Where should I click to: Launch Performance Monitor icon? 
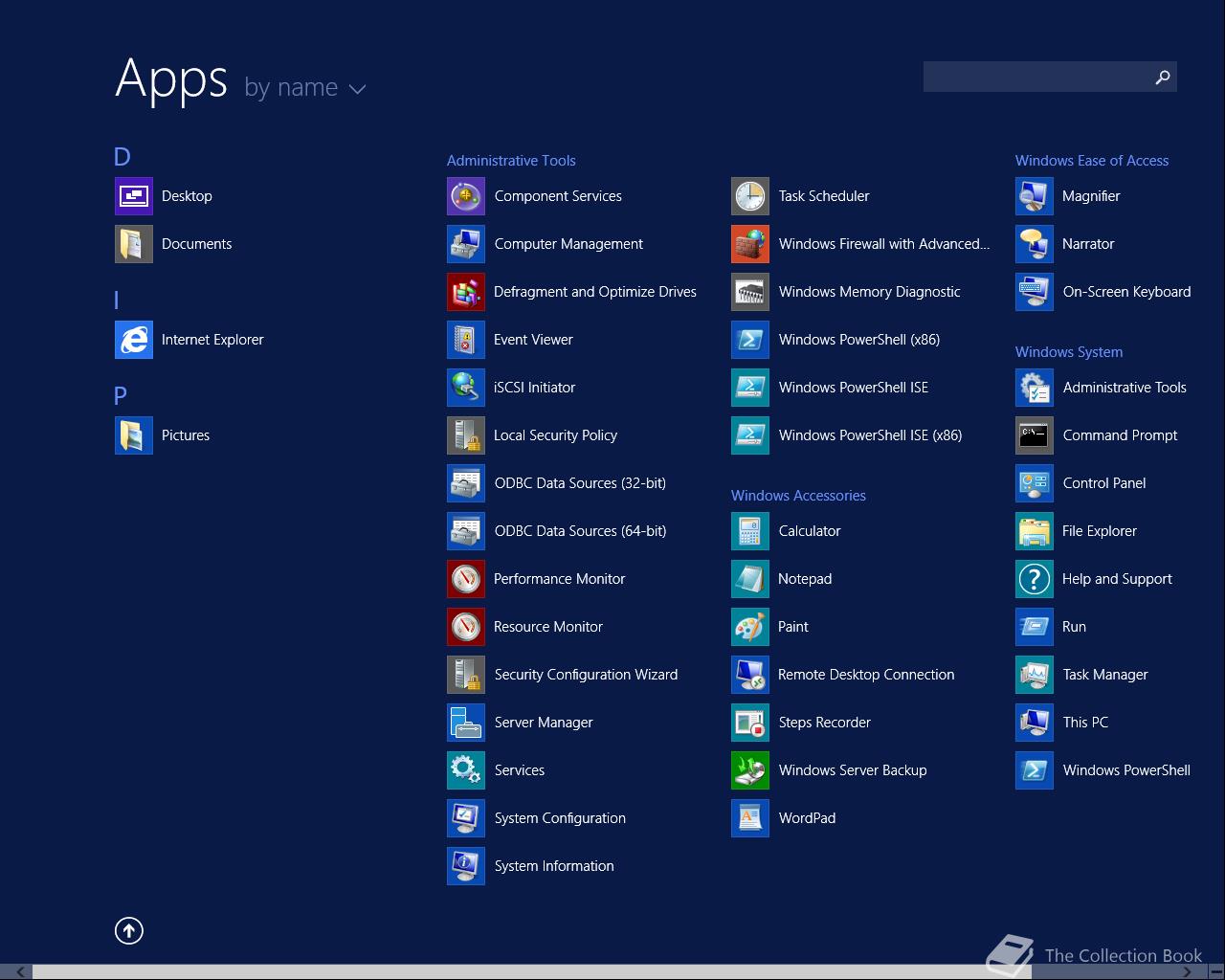(466, 579)
